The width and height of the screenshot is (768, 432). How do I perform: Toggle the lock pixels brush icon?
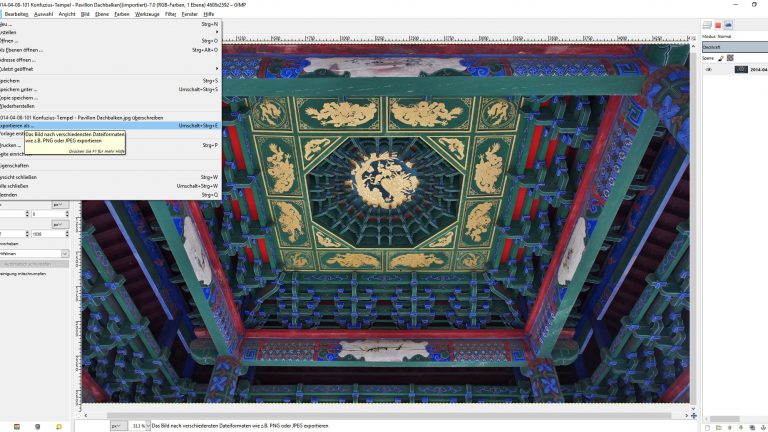coord(721,59)
